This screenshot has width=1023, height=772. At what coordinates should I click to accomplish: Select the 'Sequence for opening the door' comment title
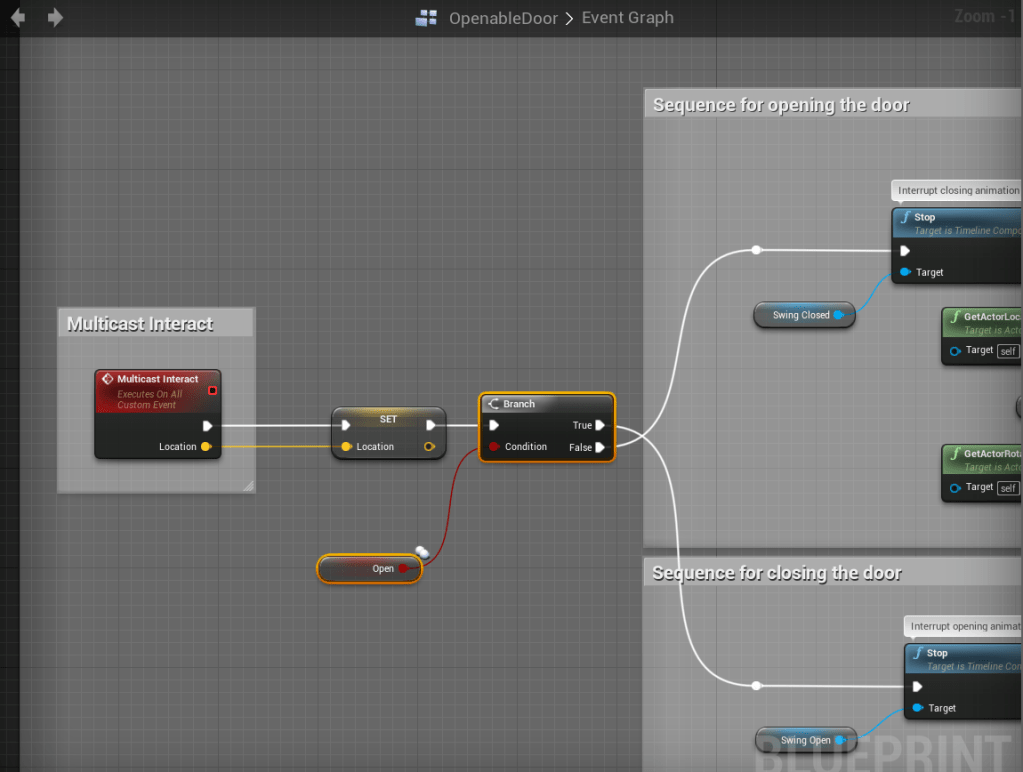[x=781, y=105]
